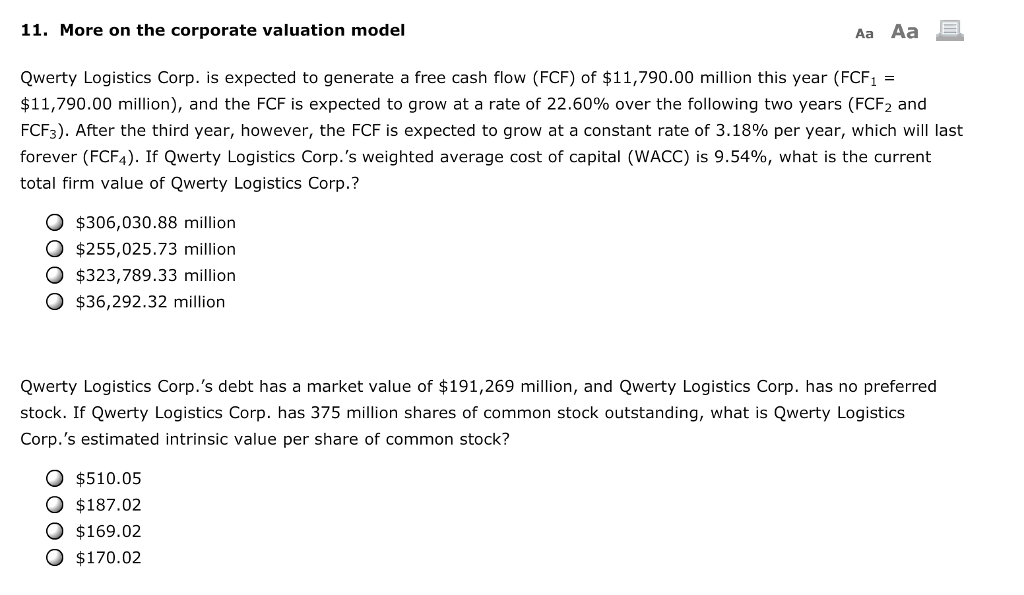Choose the $510.05 intrinsic value option
Screen dimensions: 1024x595
tap(55, 478)
